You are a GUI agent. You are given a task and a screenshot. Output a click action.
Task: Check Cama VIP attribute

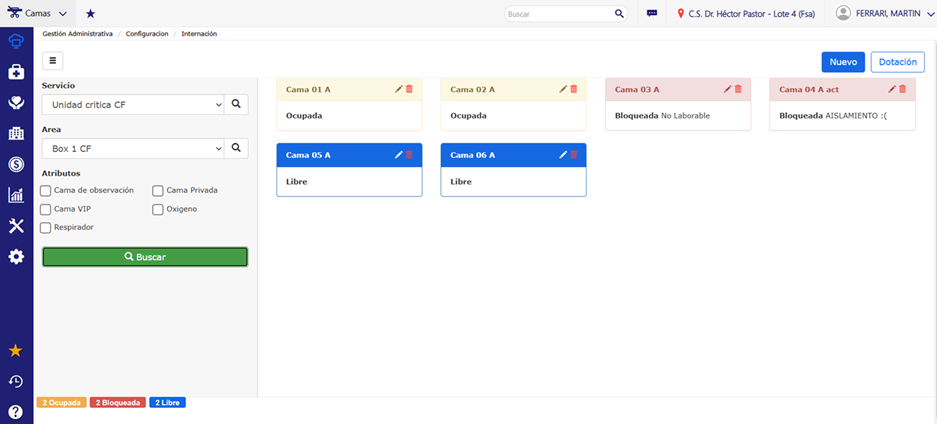[x=45, y=209]
